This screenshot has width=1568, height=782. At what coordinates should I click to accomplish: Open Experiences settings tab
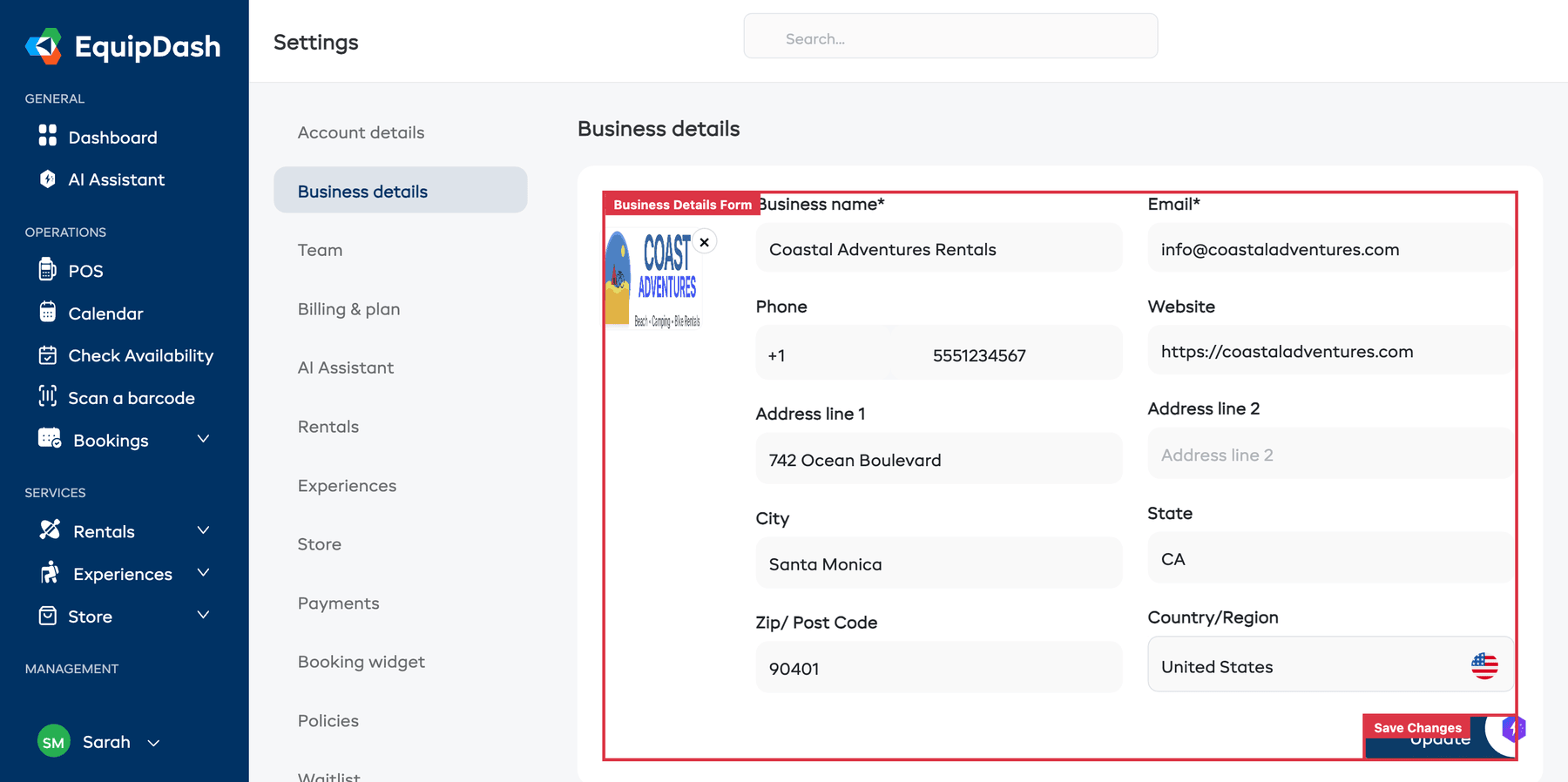pos(347,486)
